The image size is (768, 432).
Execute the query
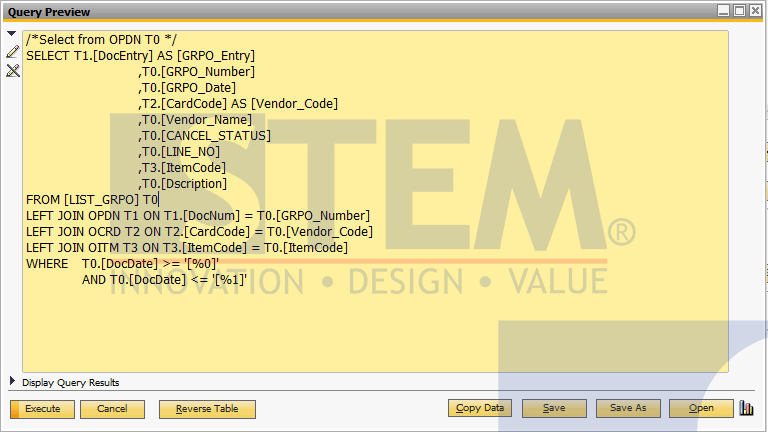click(43, 409)
